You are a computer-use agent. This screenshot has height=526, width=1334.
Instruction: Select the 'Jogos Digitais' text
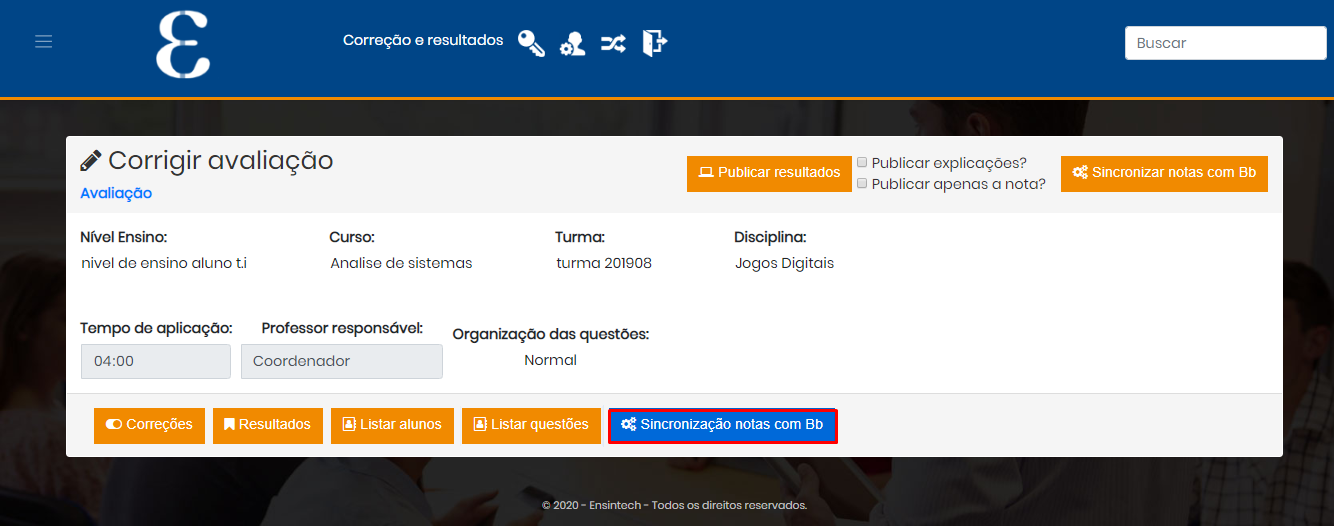click(x=784, y=263)
